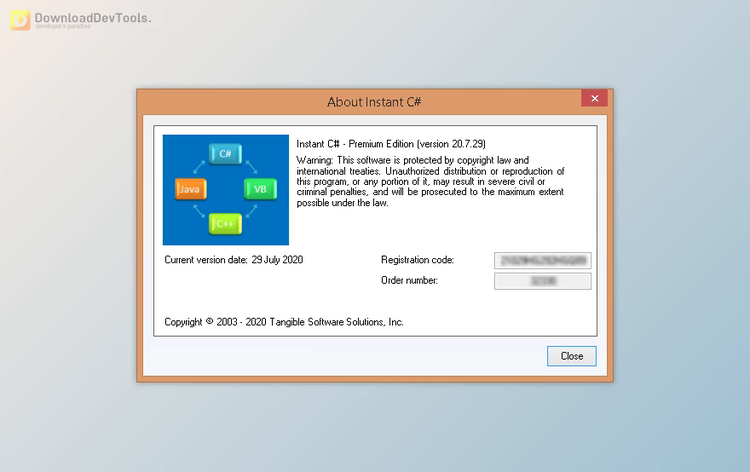Click the Java block in the logo
The image size is (750, 472).
(190, 189)
